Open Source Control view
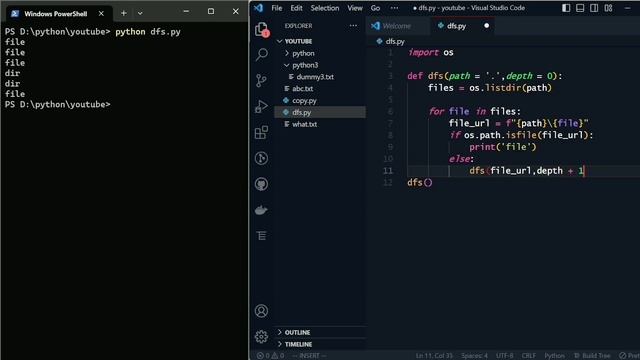The width and height of the screenshot is (640, 360). (x=261, y=80)
